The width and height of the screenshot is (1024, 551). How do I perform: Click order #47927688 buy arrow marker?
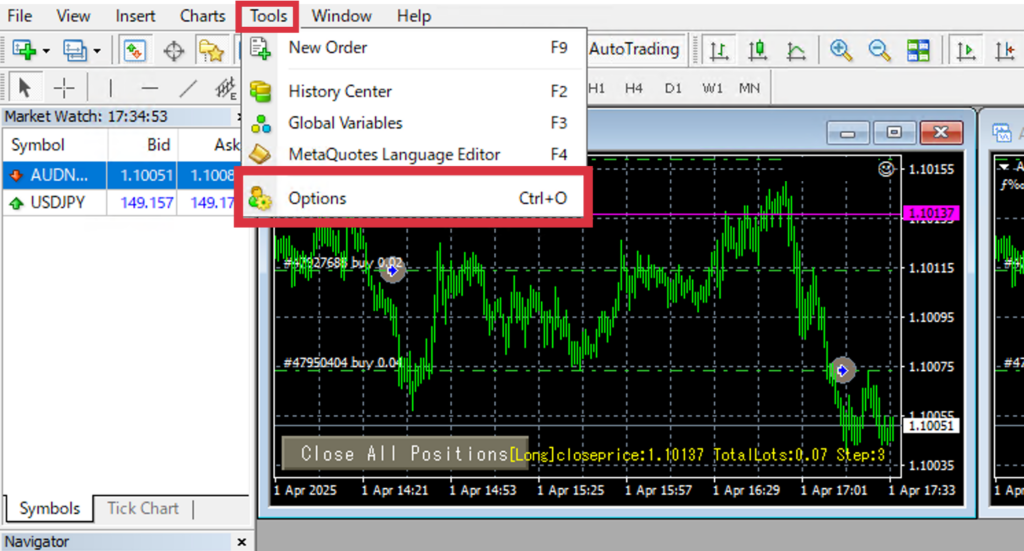[x=392, y=270]
